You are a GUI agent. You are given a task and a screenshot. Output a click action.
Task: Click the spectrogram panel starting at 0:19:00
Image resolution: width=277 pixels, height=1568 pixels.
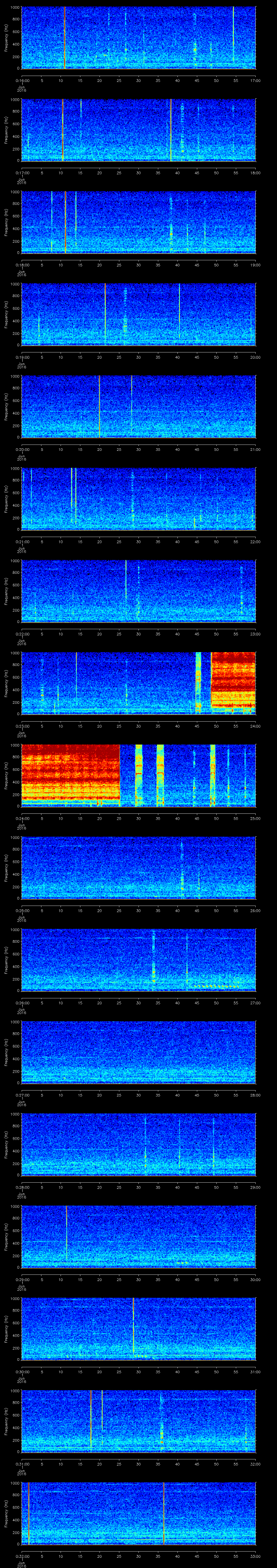[138, 314]
